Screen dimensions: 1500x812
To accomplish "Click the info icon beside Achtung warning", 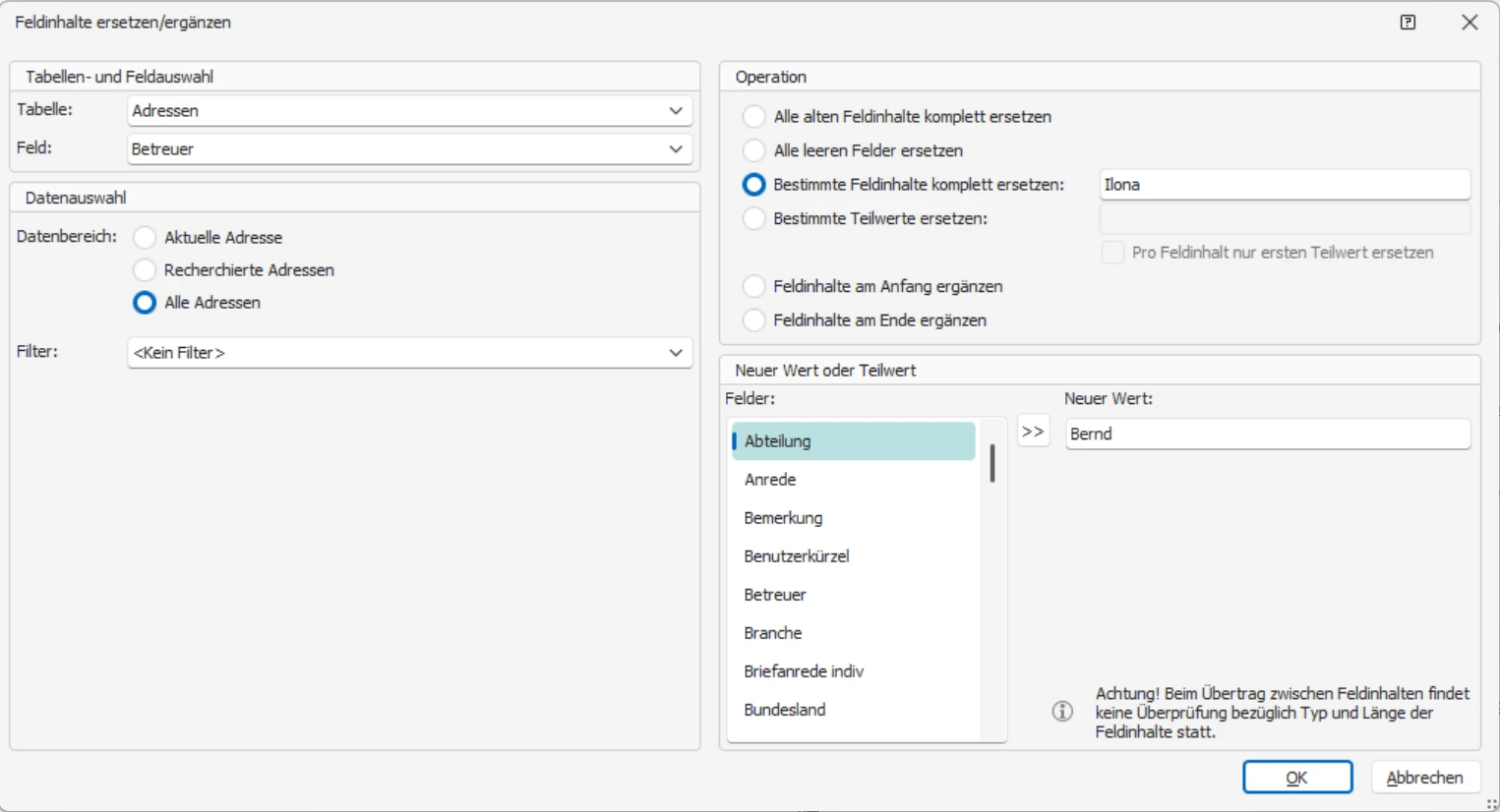I will (x=1062, y=712).
